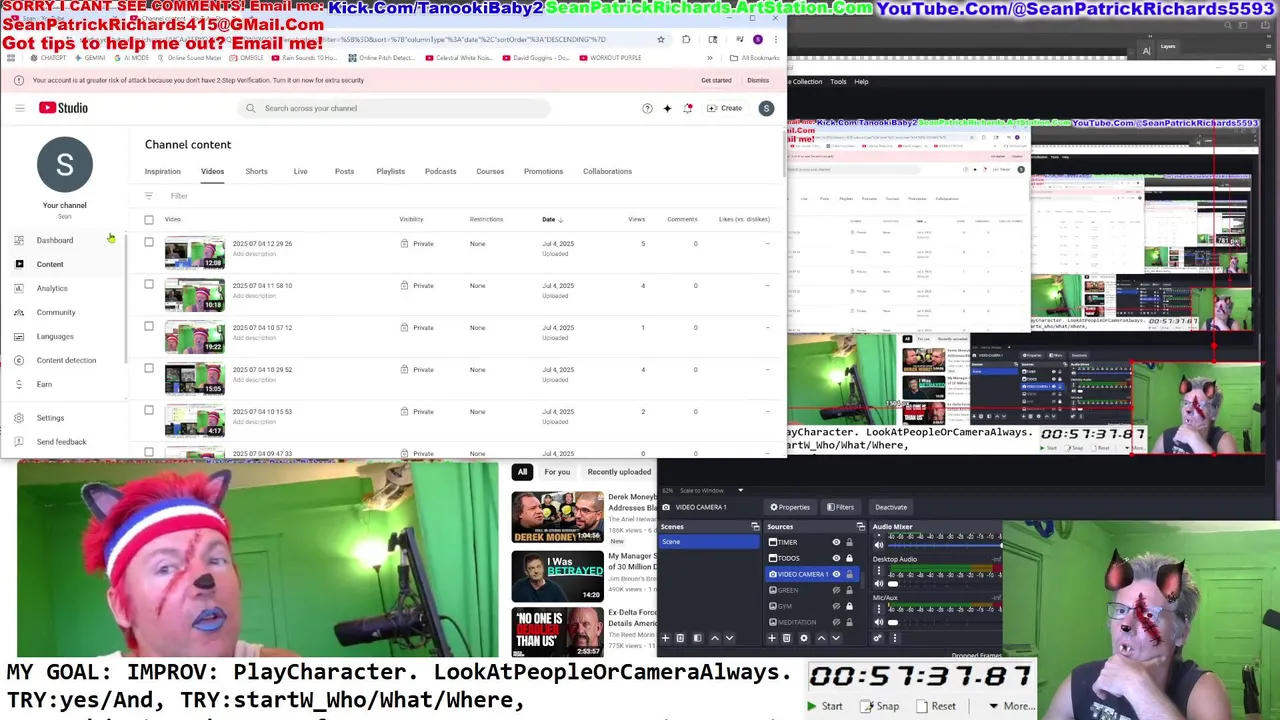The height and width of the screenshot is (720, 1280).
Task: Move source up with the Sources up arrow
Action: click(821, 638)
